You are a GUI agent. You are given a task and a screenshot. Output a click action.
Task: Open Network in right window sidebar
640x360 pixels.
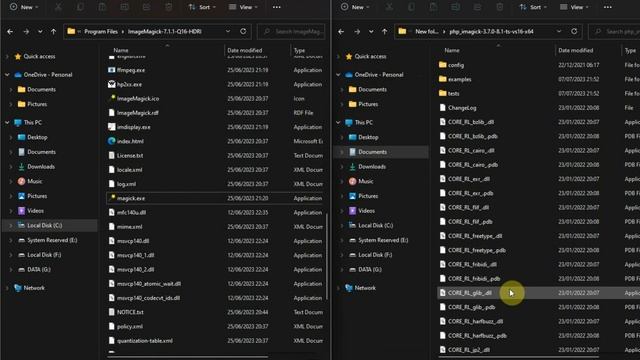coord(365,288)
